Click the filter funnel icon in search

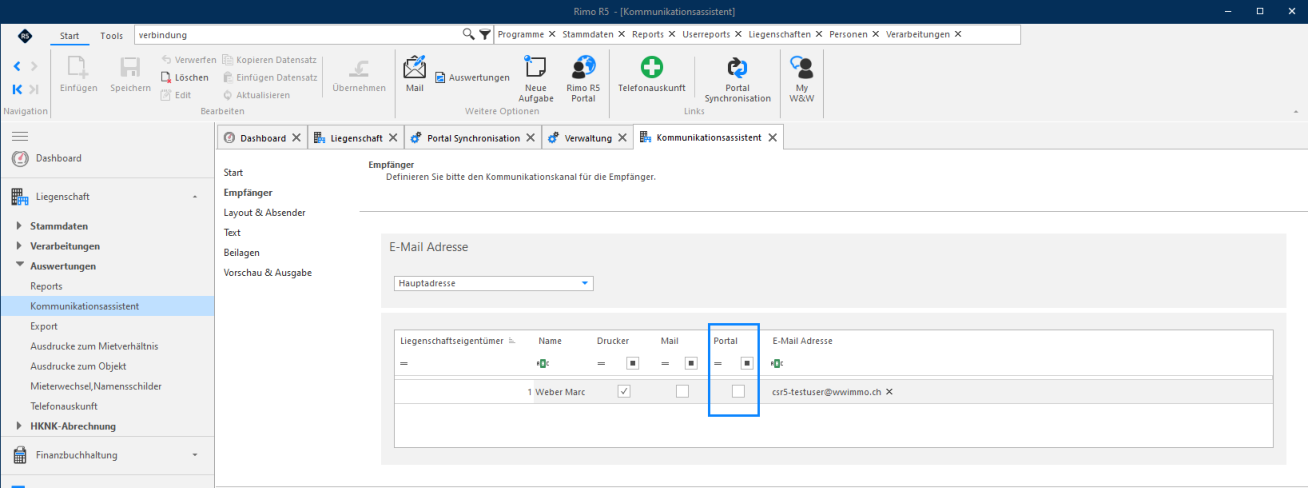point(484,34)
